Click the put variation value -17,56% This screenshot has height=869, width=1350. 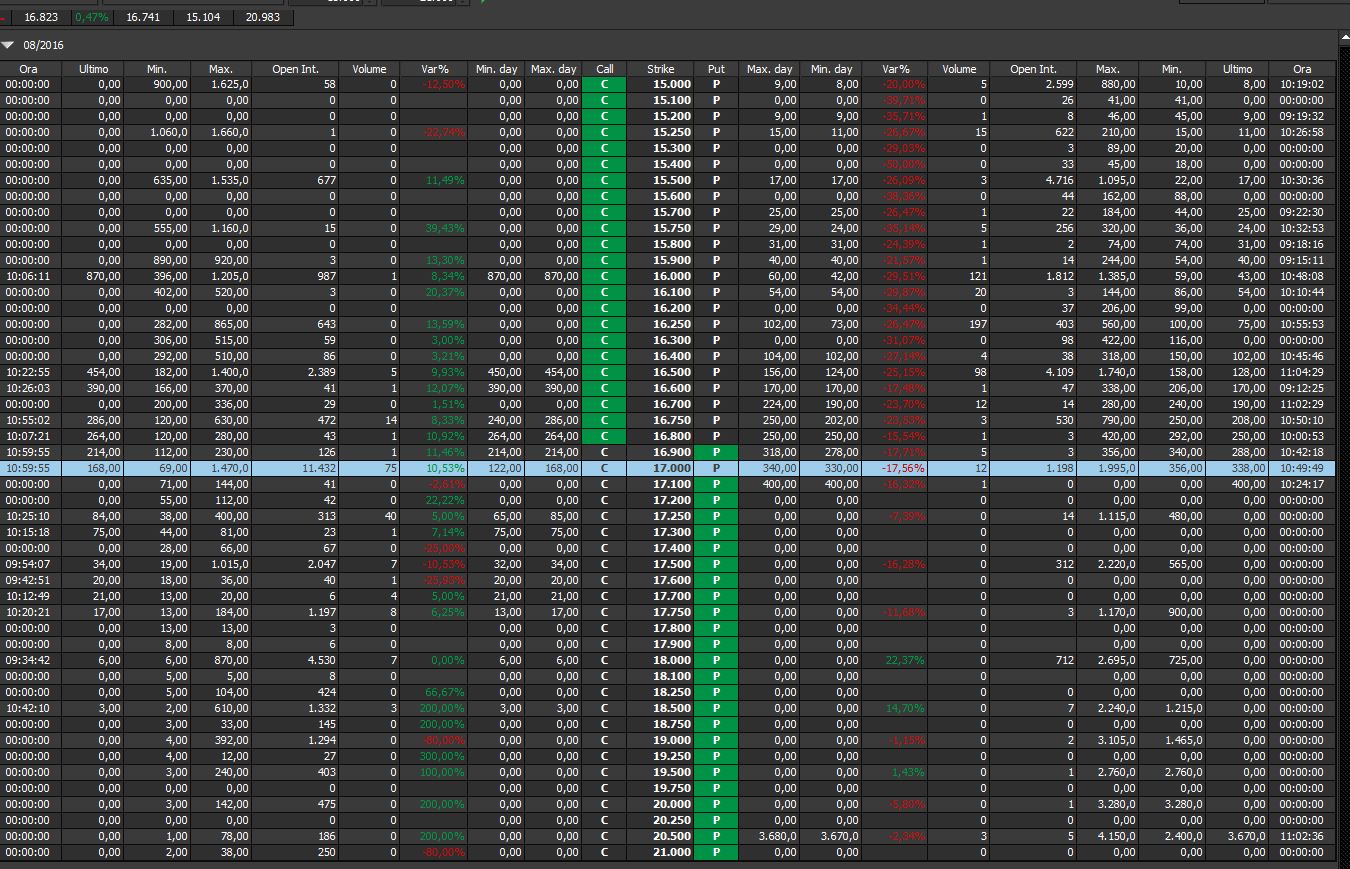click(x=904, y=468)
